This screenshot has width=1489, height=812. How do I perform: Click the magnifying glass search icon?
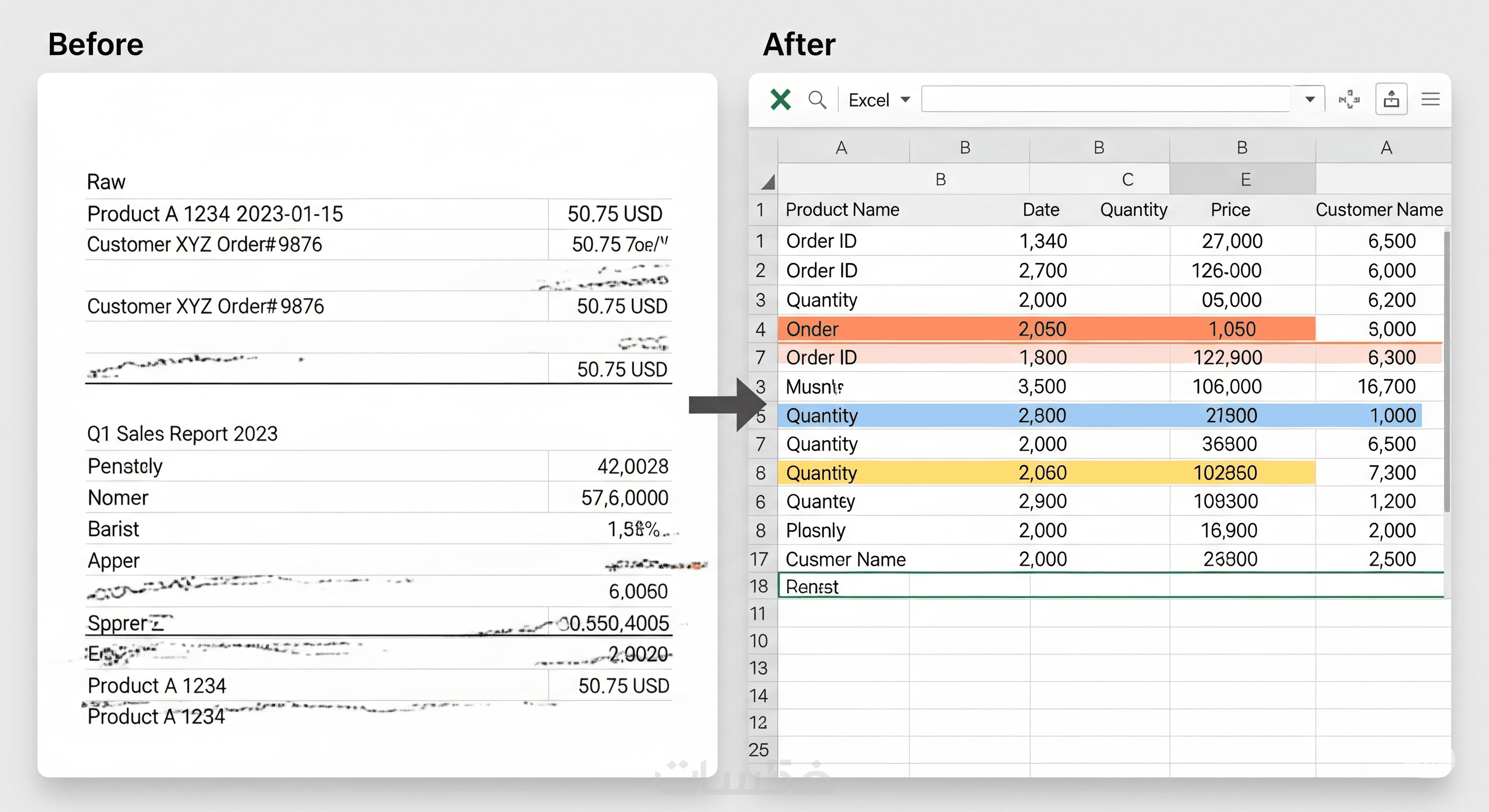click(x=817, y=100)
